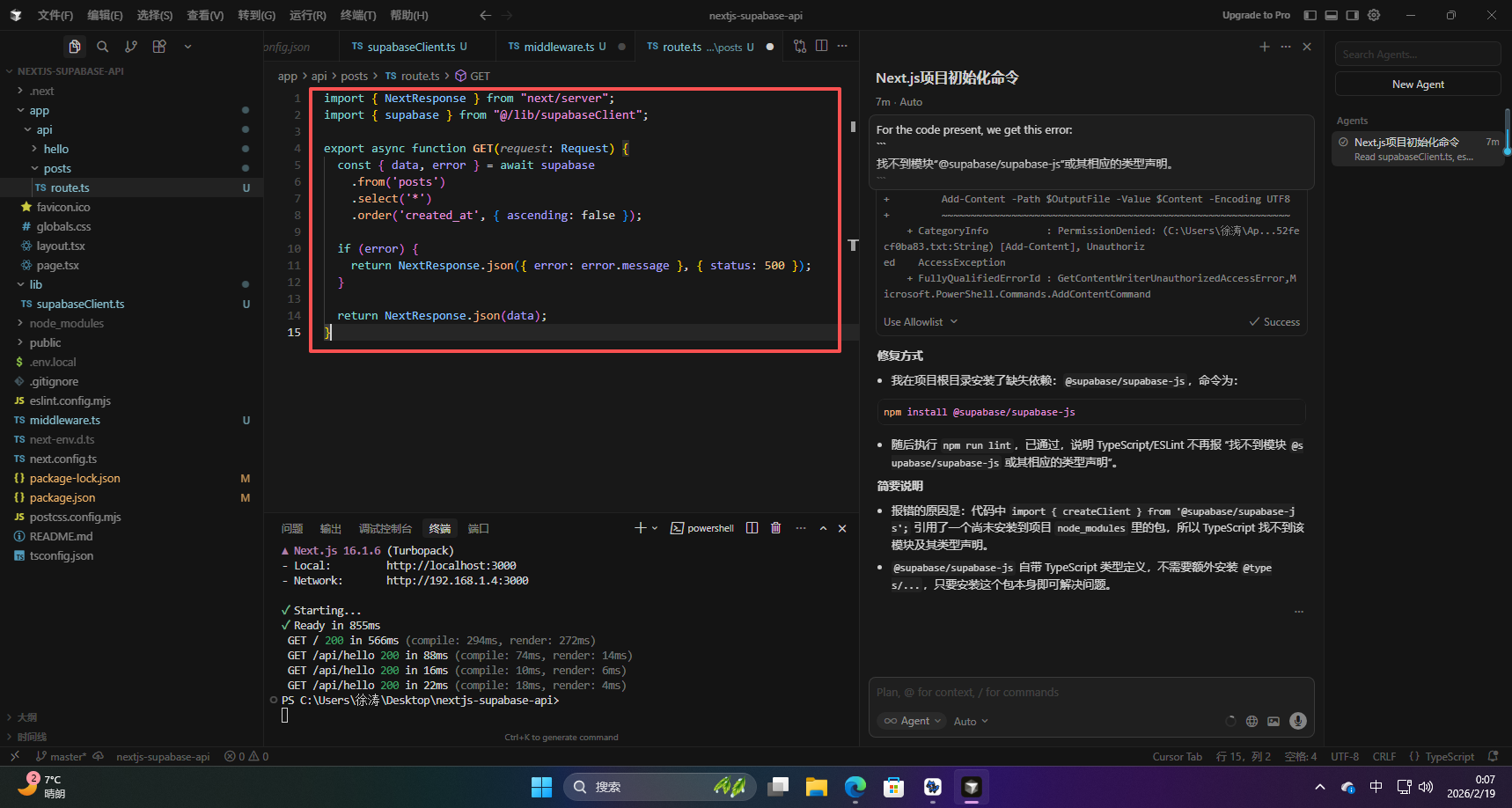Click the master branch status item
This screenshot has width=1512, height=808.
click(61, 756)
